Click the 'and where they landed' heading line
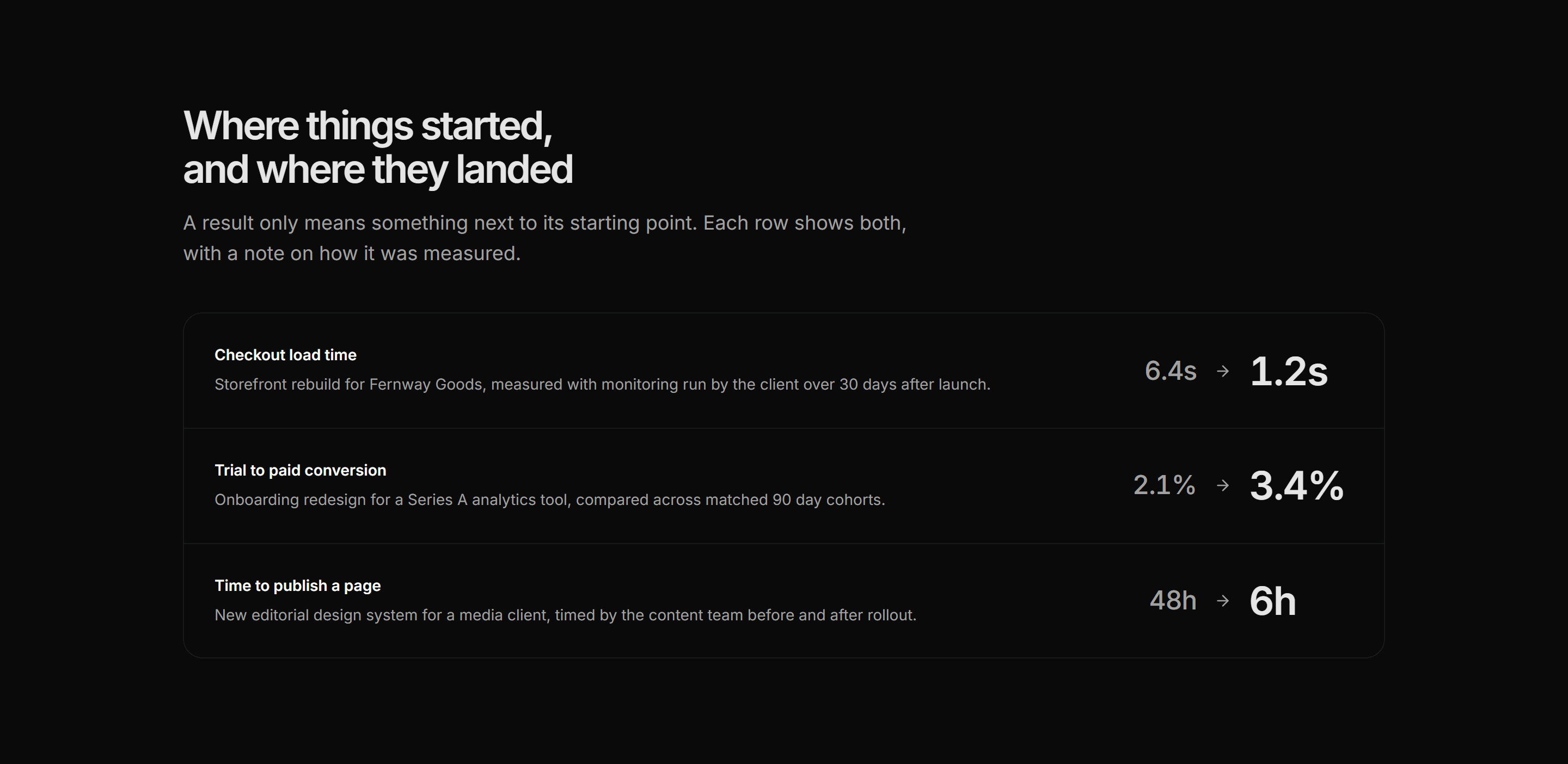This screenshot has height=764, width=1568. (x=378, y=169)
